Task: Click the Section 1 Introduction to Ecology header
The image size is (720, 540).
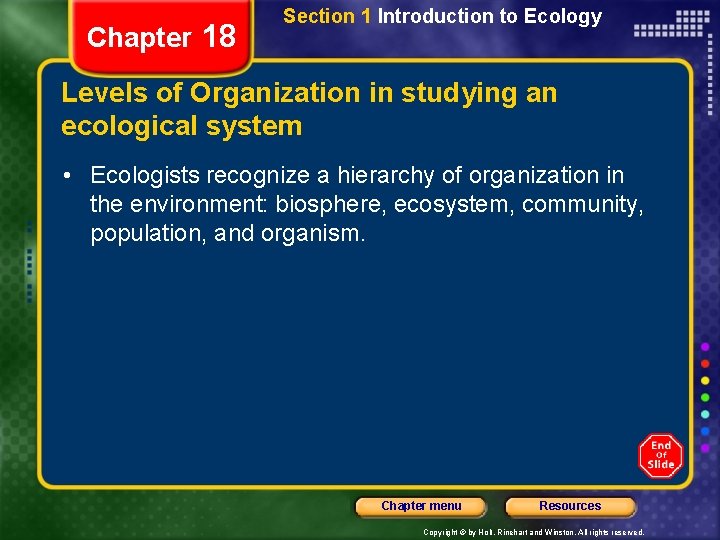Action: tap(442, 17)
